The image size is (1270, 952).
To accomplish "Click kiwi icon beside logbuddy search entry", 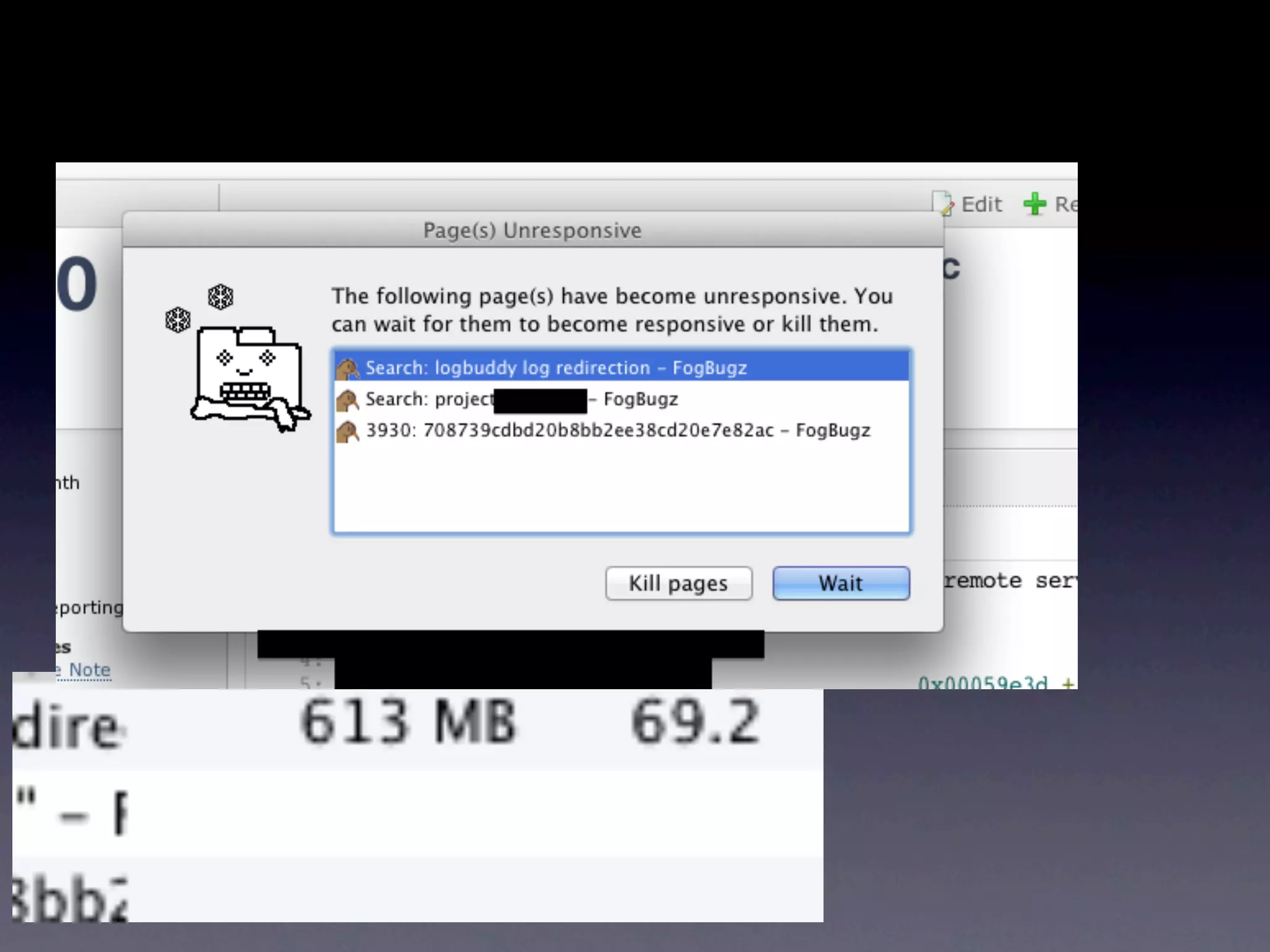I will [348, 369].
